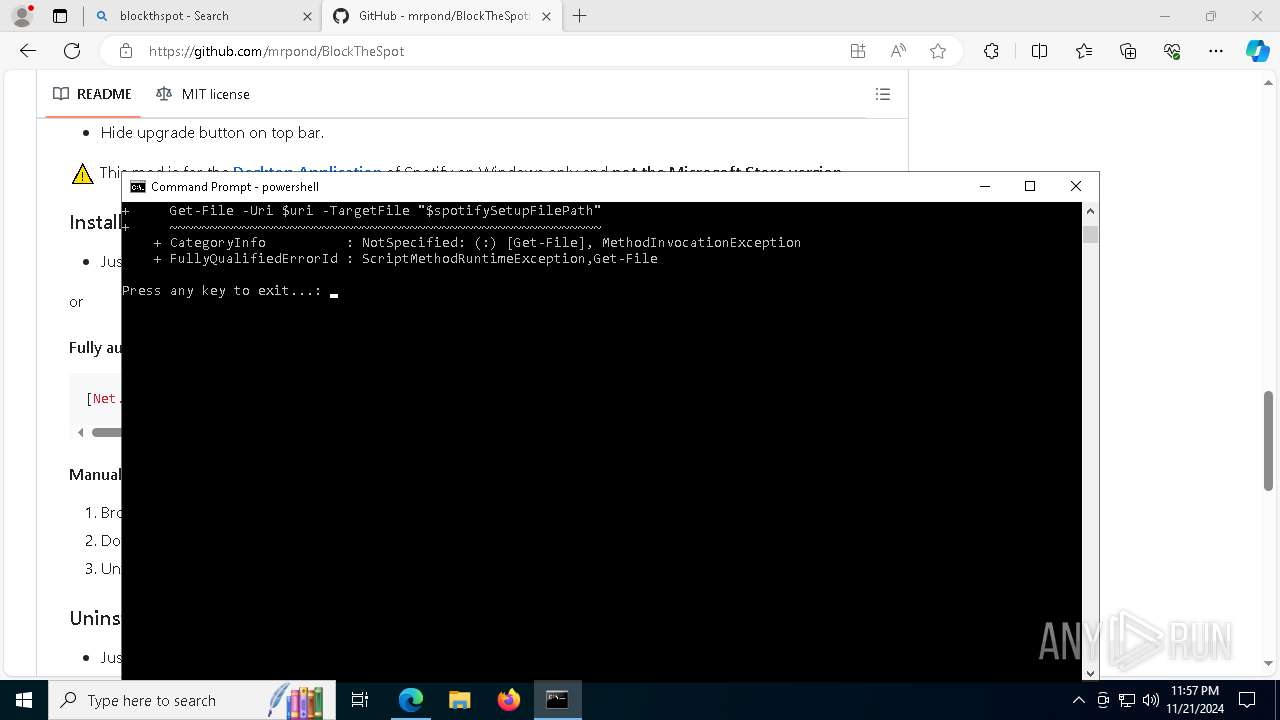Close the Command Prompt window
The image size is (1280, 720).
1076,187
